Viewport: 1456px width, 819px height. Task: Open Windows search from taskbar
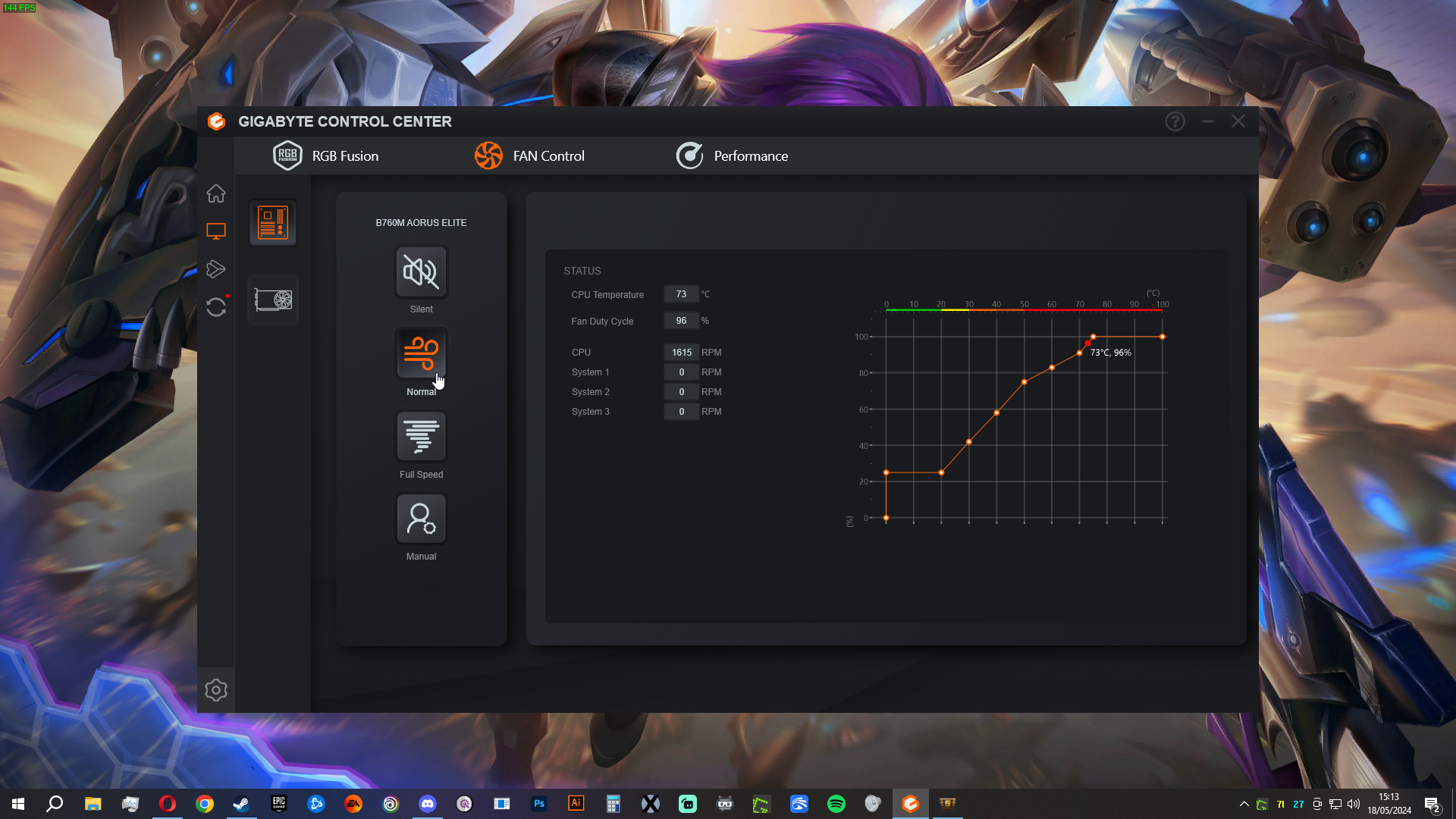55,804
